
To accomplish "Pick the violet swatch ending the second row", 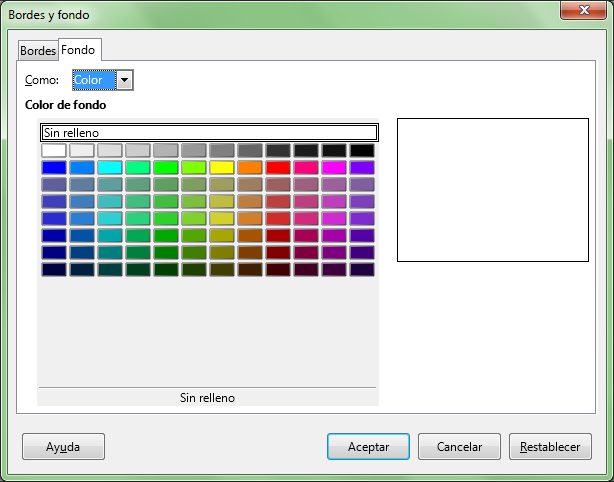I will click(362, 167).
